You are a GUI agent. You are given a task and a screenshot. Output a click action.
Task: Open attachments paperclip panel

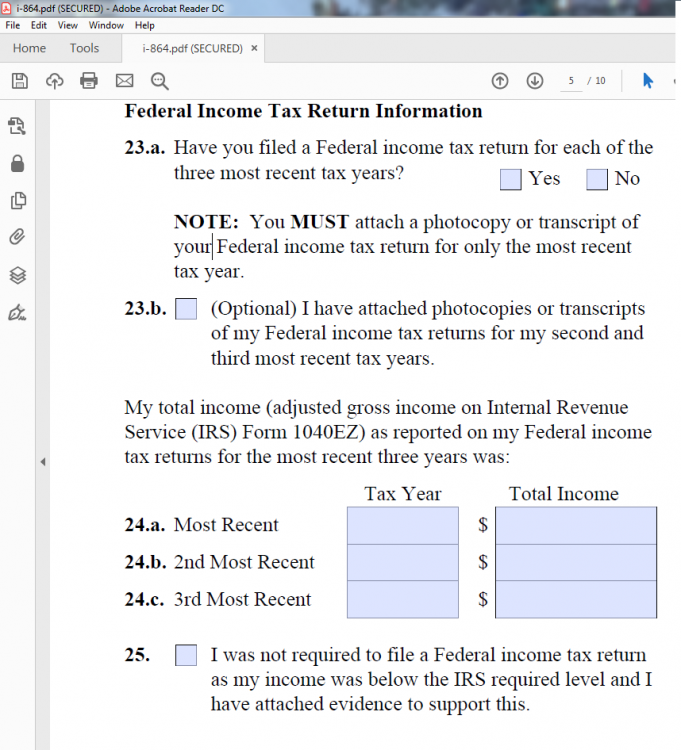click(x=17, y=237)
